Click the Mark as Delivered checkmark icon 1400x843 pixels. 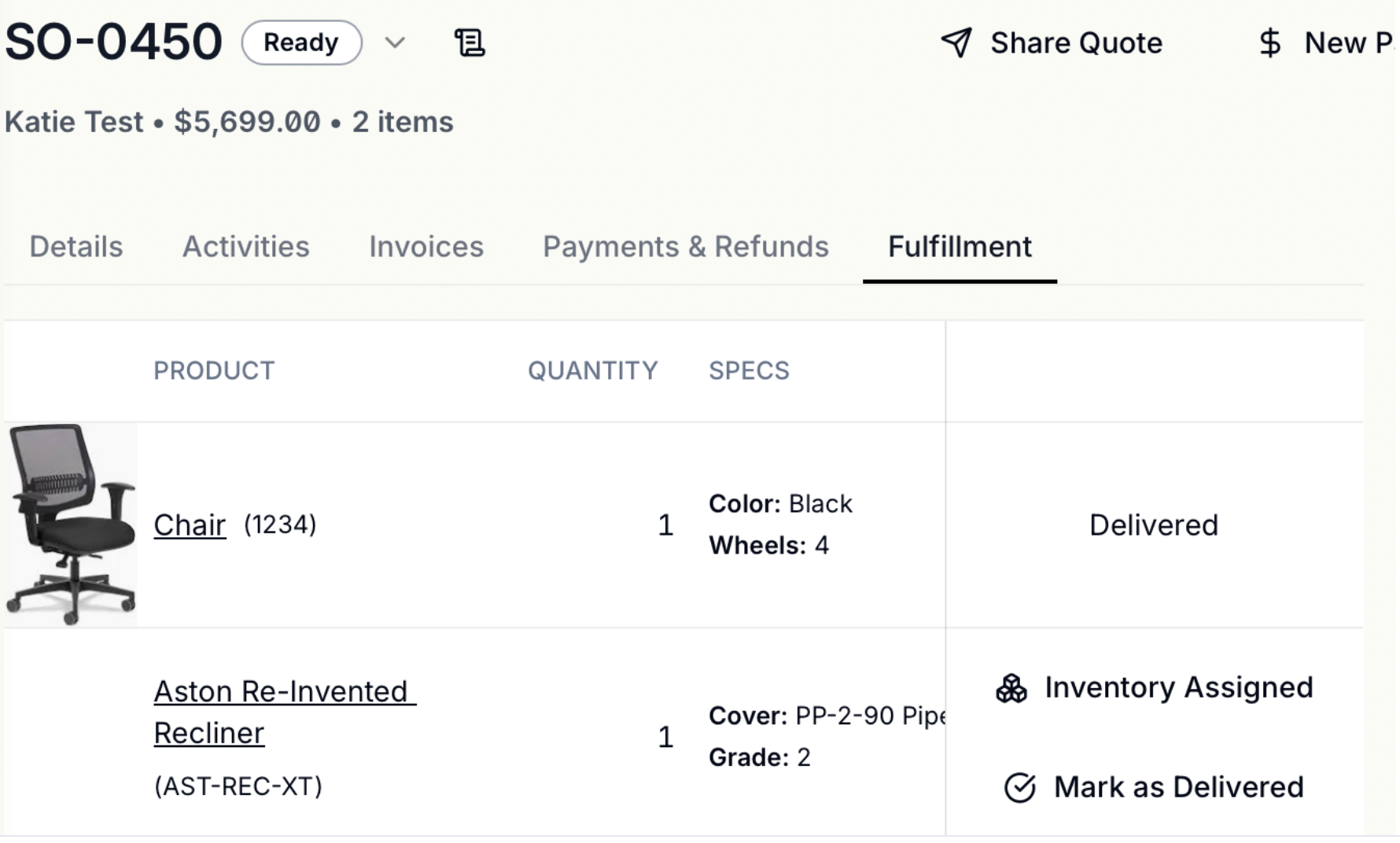click(1019, 787)
